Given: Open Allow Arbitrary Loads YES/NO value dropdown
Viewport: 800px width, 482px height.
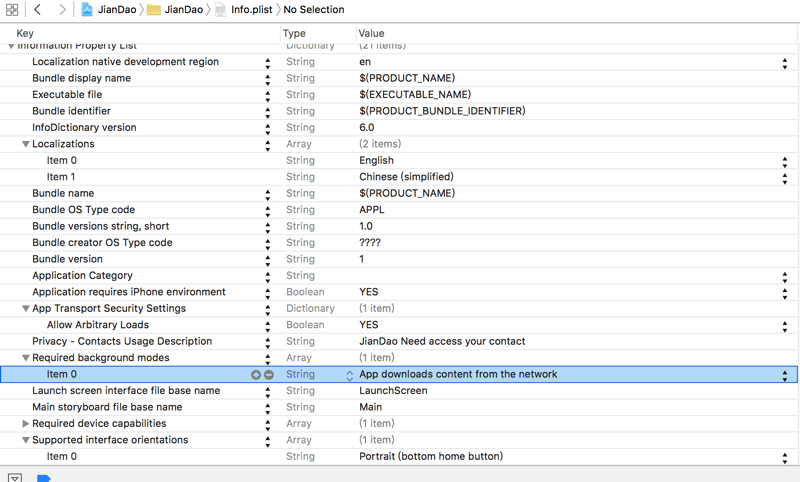Looking at the screenshot, I should [784, 326].
